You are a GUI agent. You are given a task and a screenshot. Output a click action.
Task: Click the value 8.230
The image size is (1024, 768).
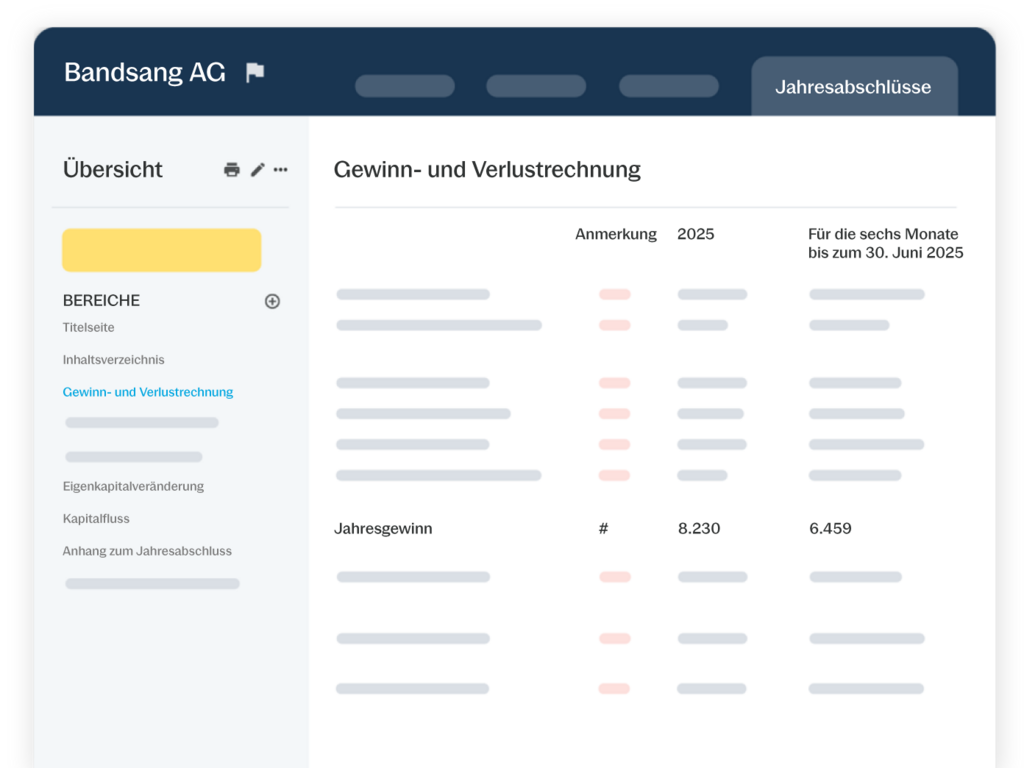click(x=699, y=528)
